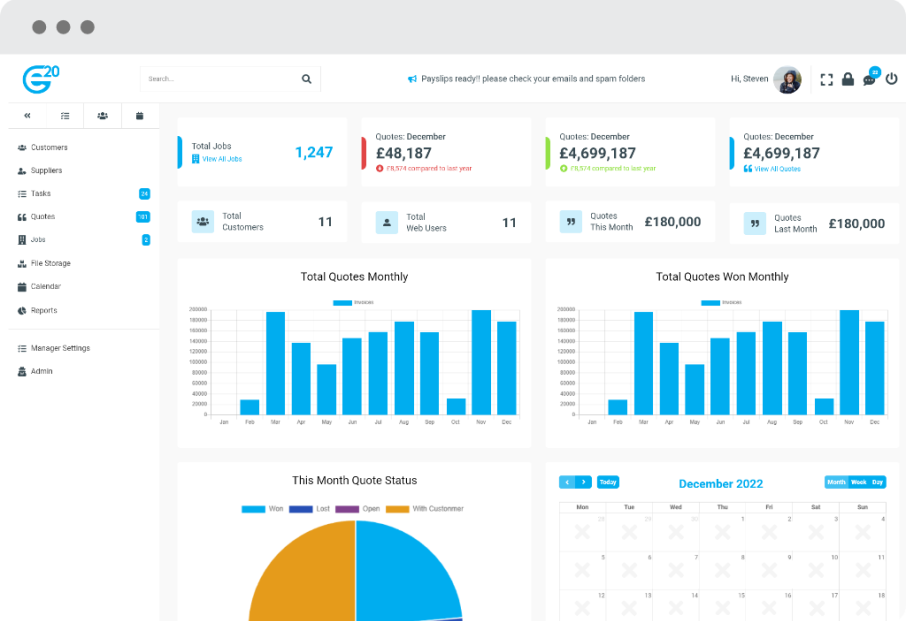Image resolution: width=906 pixels, height=621 pixels.
Task: Open the Customers section in the sidebar
Action: click(48, 147)
